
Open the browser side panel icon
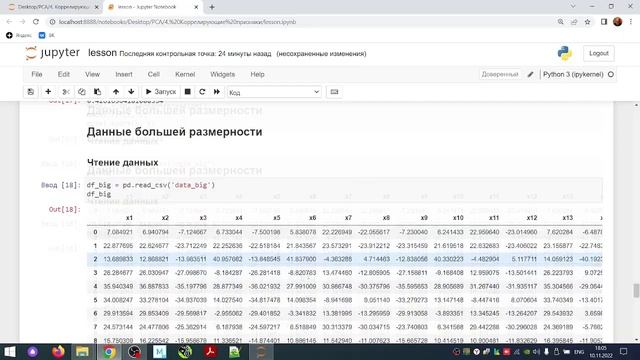[x=604, y=22]
